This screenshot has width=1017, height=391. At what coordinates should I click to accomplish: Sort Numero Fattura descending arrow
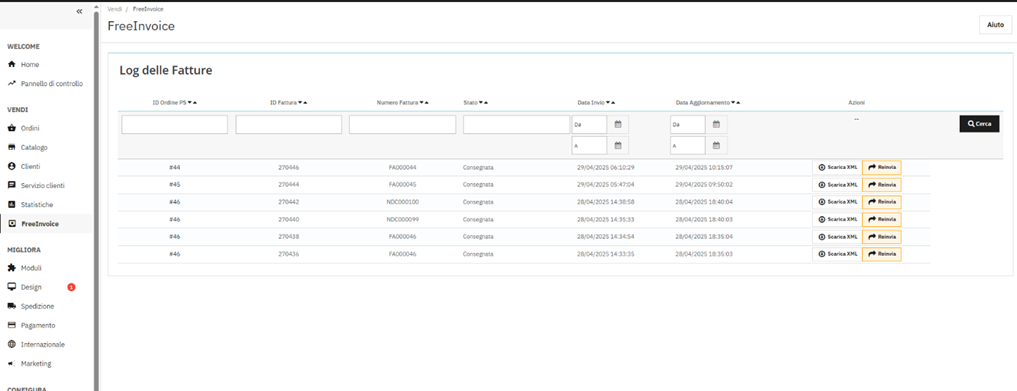(422, 103)
